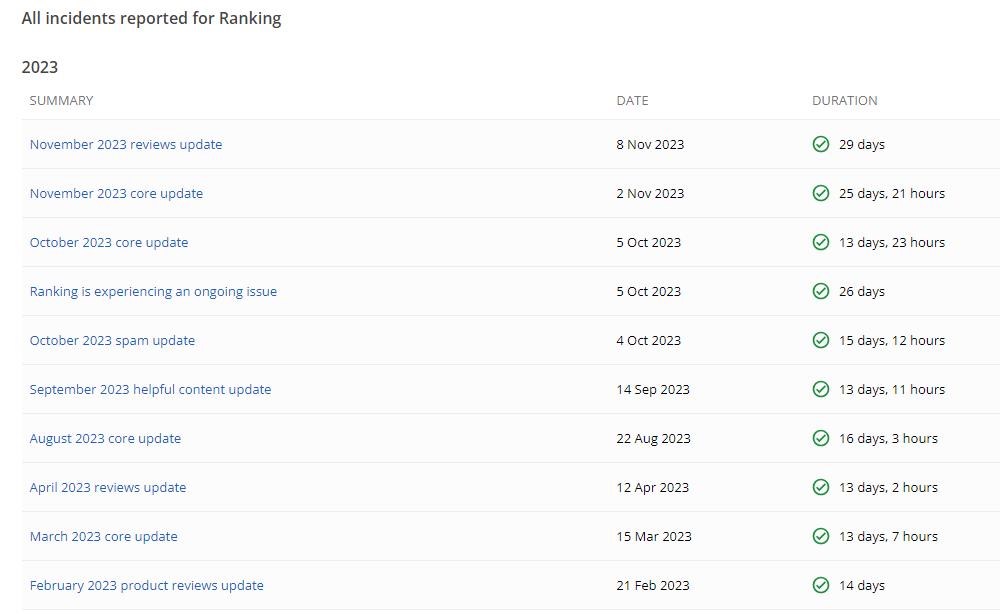Click the green checkmark beside 25 days, 21 hours
This screenshot has height=613, width=1008.
coord(821,193)
